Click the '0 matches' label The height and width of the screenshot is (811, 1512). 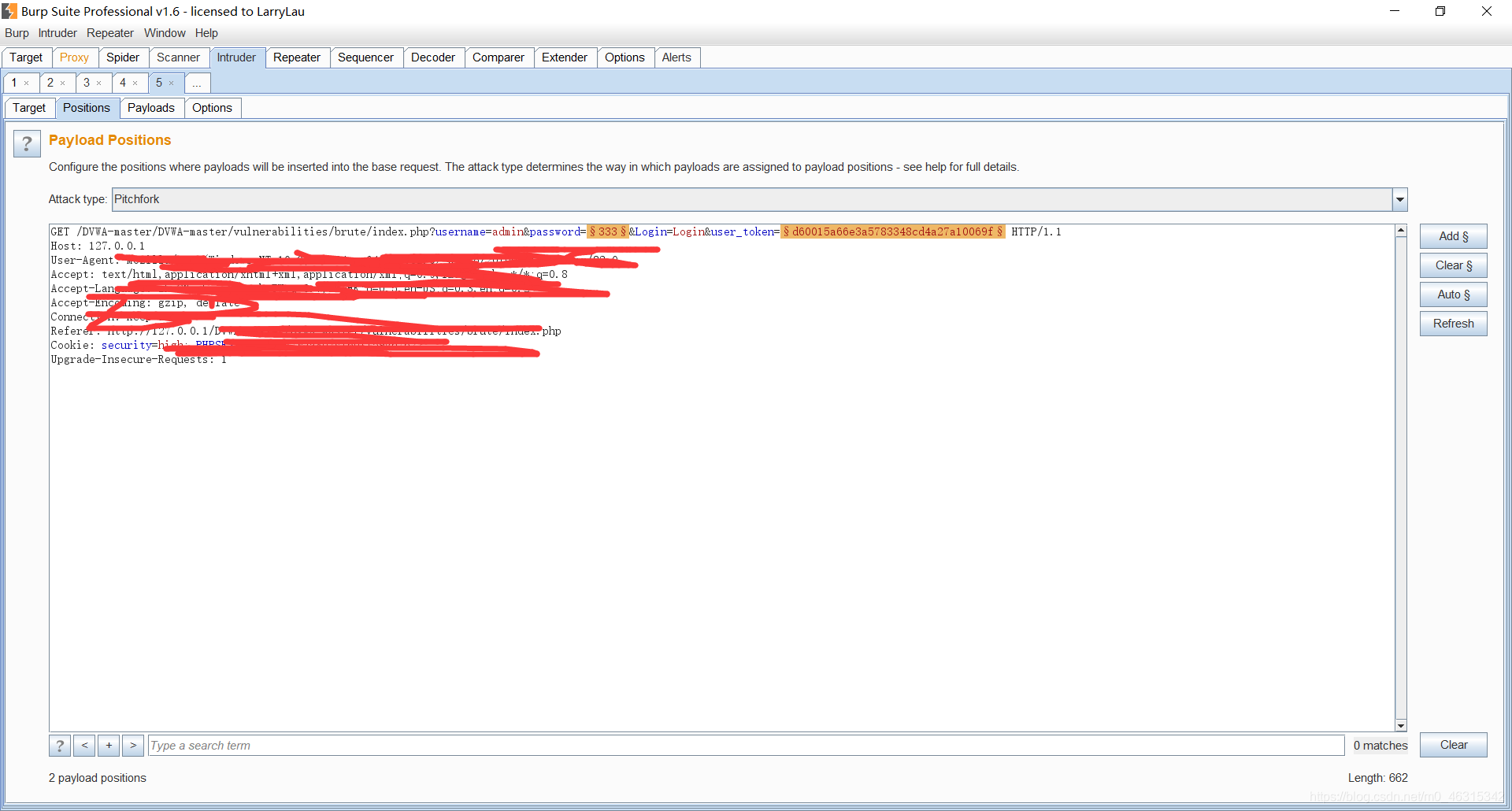point(1380,746)
